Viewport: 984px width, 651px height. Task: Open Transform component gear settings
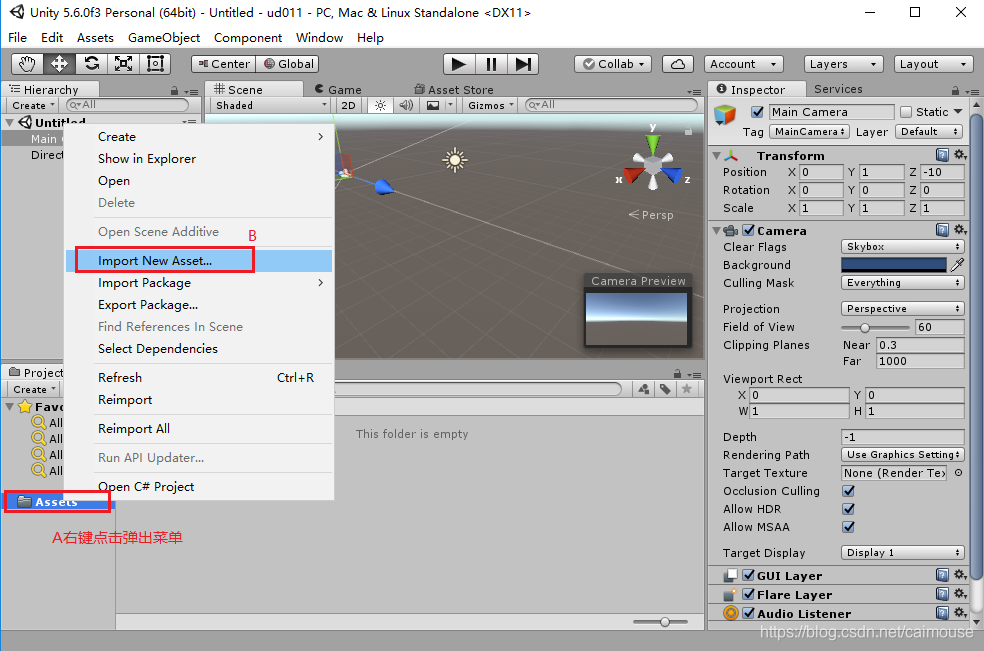click(960, 155)
